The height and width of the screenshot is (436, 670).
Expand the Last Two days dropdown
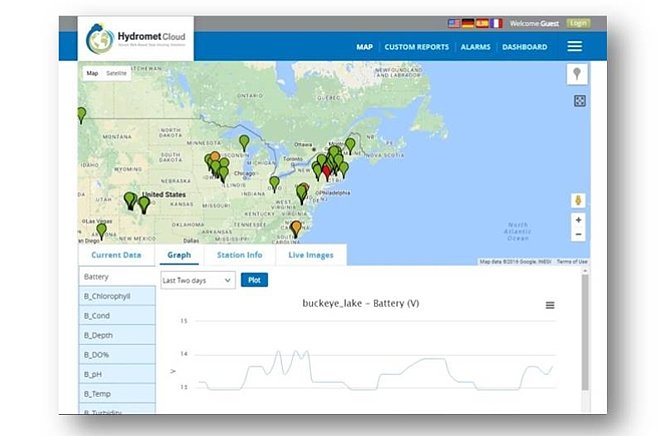197,281
